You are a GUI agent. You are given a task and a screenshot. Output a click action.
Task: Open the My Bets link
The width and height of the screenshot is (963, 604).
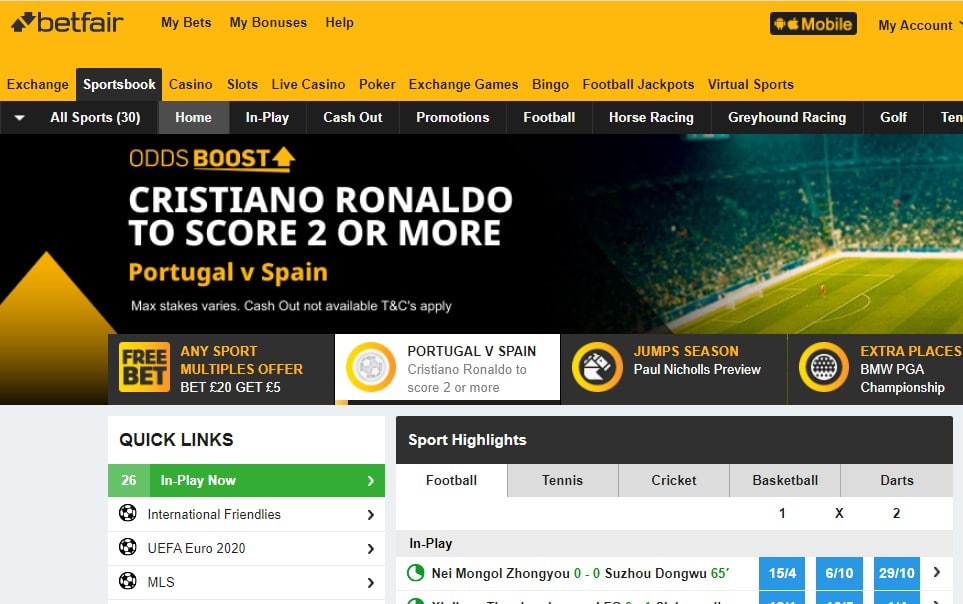186,22
